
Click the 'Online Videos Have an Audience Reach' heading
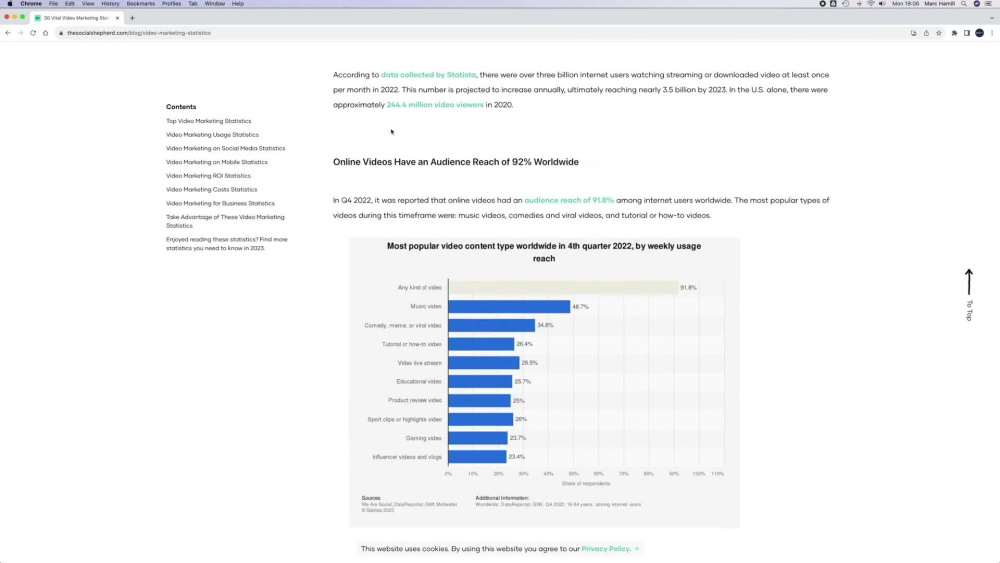(456, 162)
